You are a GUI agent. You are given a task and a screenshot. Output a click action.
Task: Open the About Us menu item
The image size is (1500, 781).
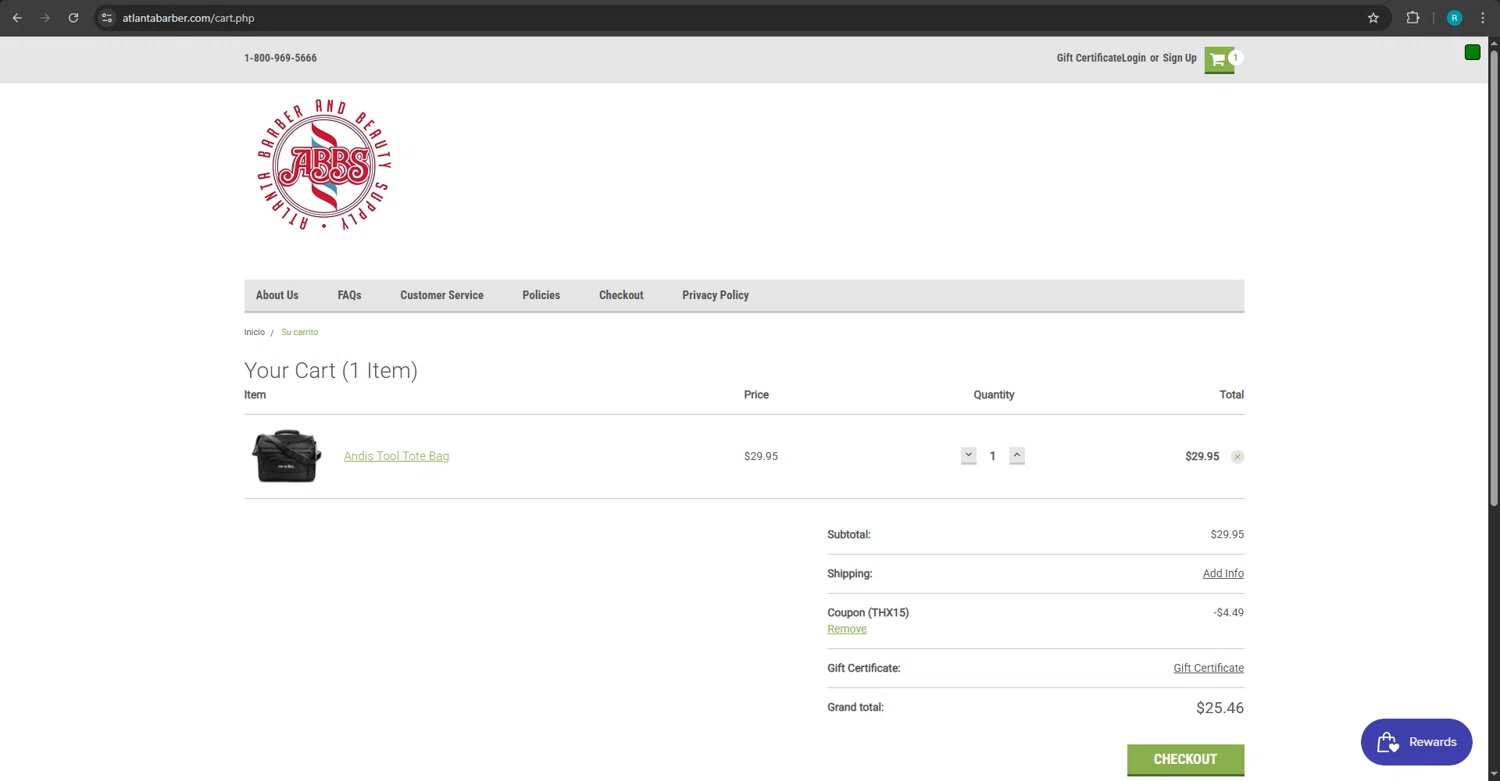coord(277,295)
